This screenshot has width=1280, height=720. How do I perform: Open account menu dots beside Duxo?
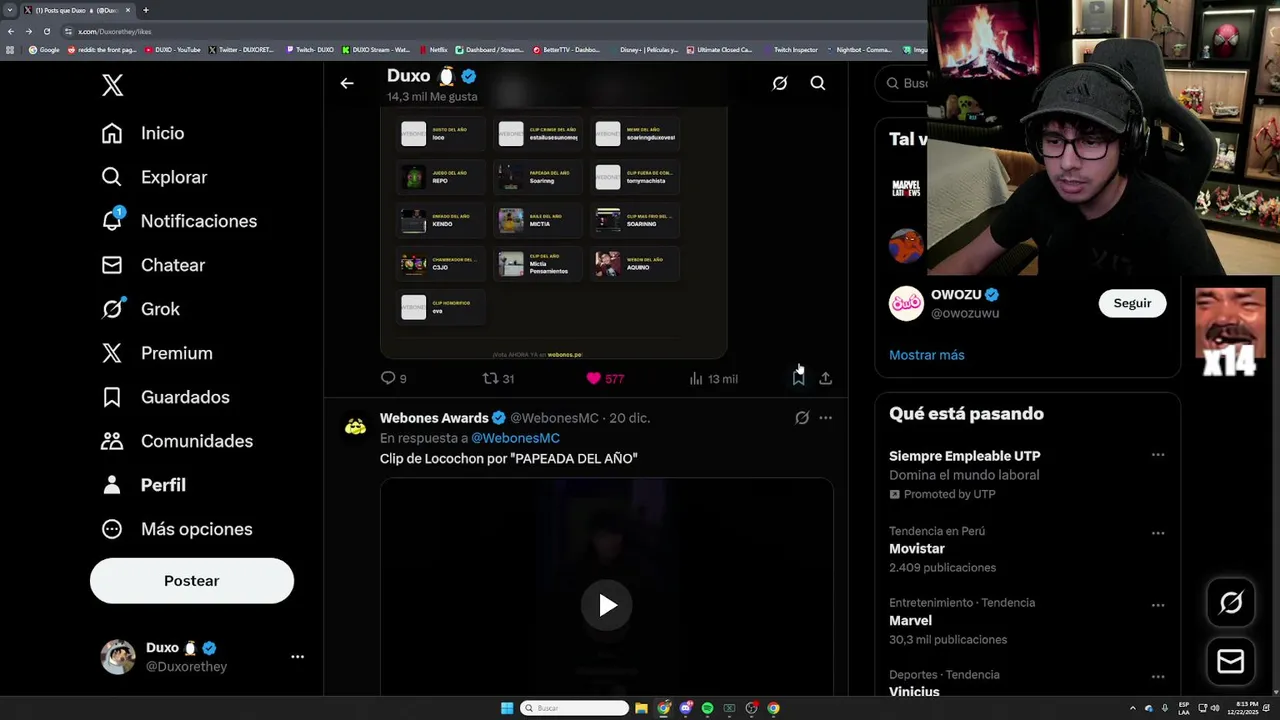[297, 657]
